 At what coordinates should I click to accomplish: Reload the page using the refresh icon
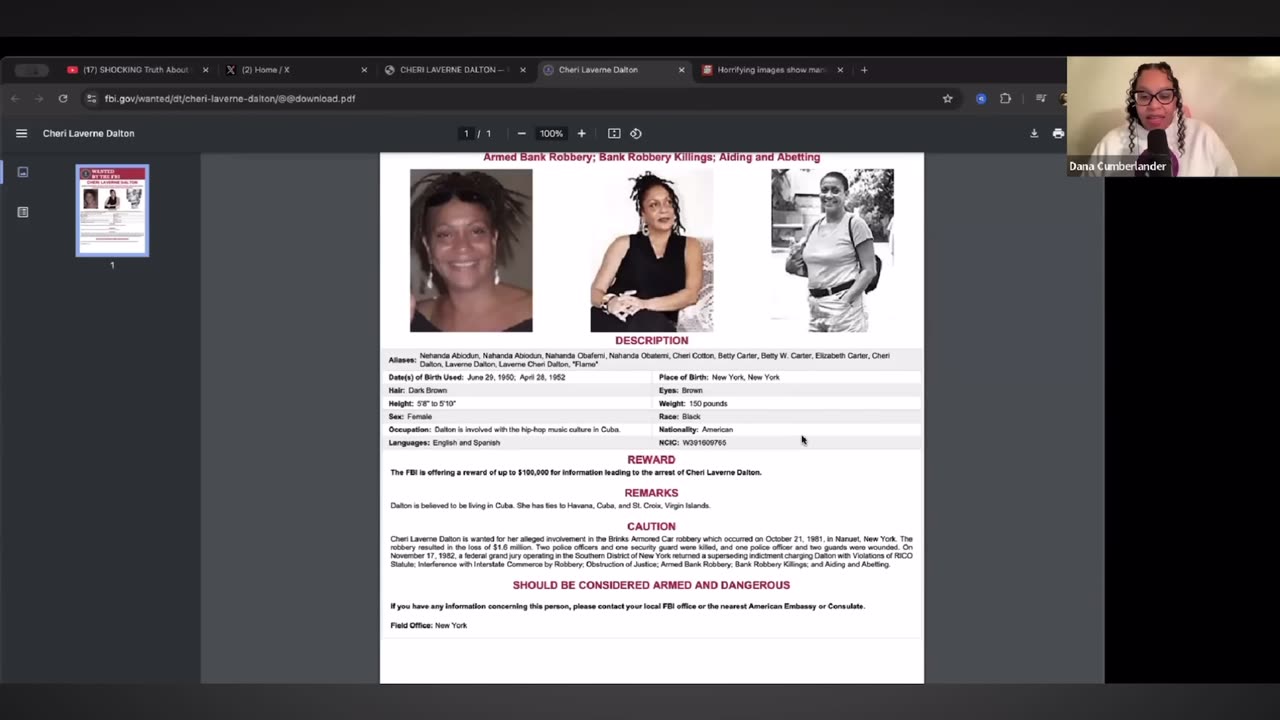click(63, 98)
